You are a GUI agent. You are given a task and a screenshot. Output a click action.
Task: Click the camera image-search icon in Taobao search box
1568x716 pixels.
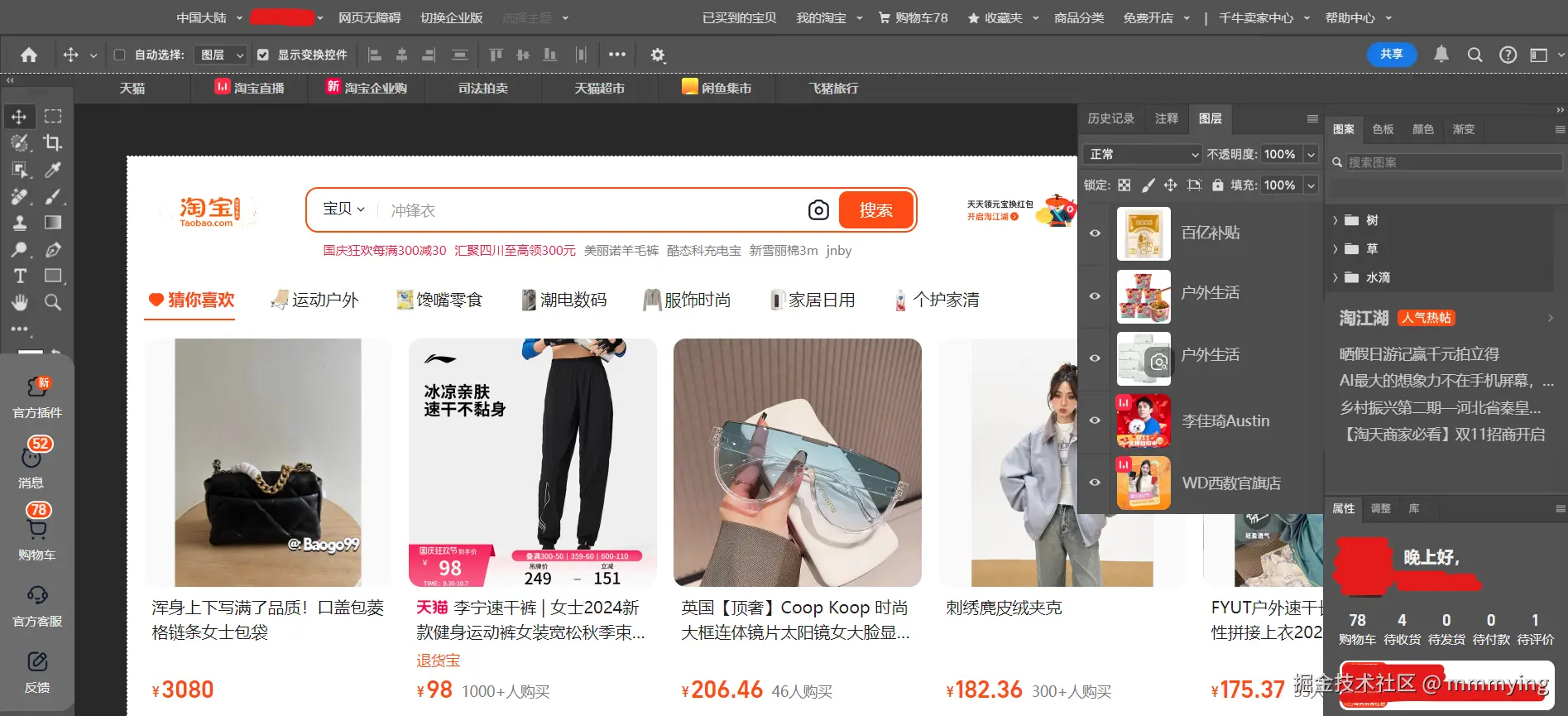(x=818, y=210)
